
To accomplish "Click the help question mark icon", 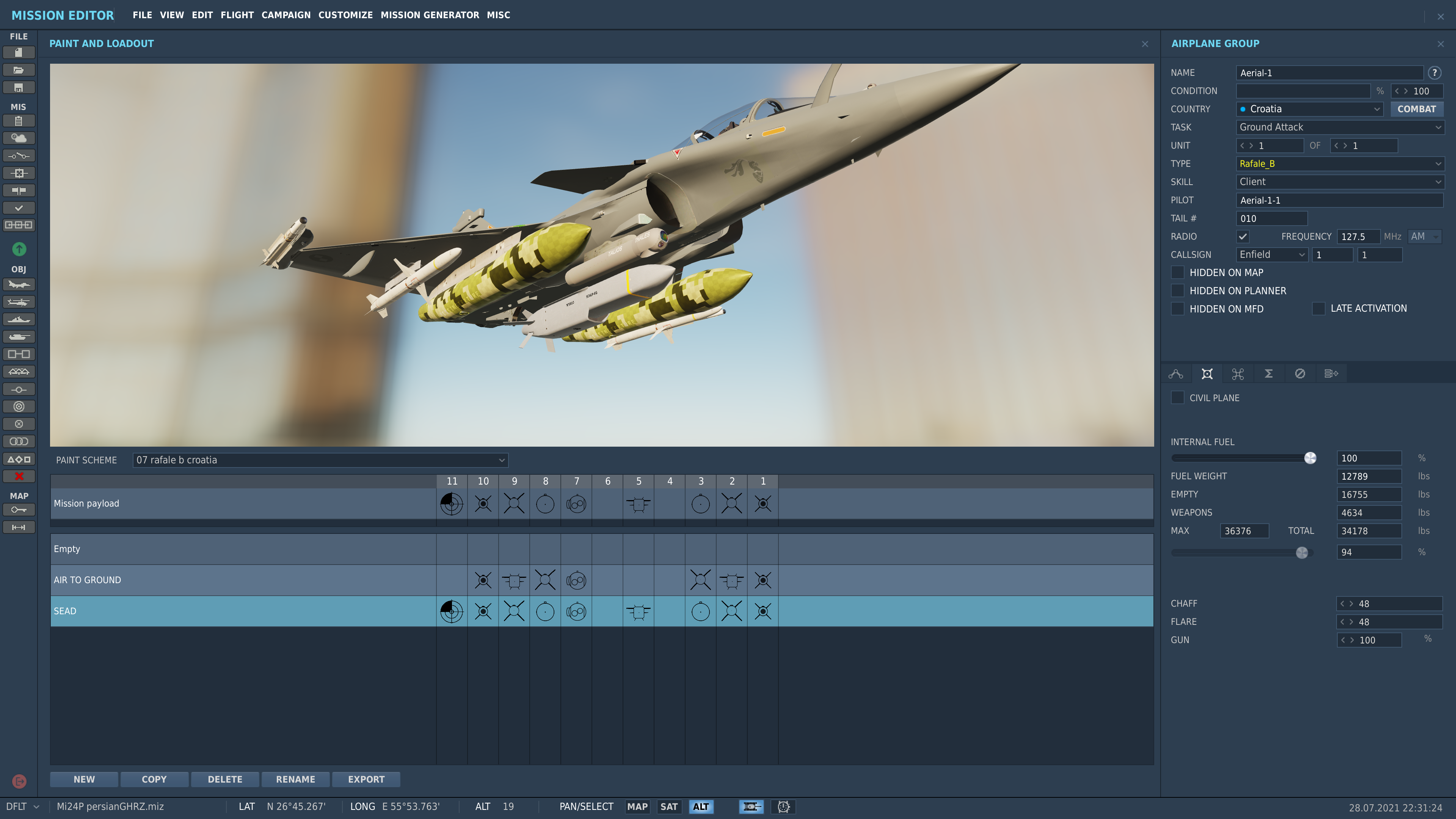I will [1434, 72].
